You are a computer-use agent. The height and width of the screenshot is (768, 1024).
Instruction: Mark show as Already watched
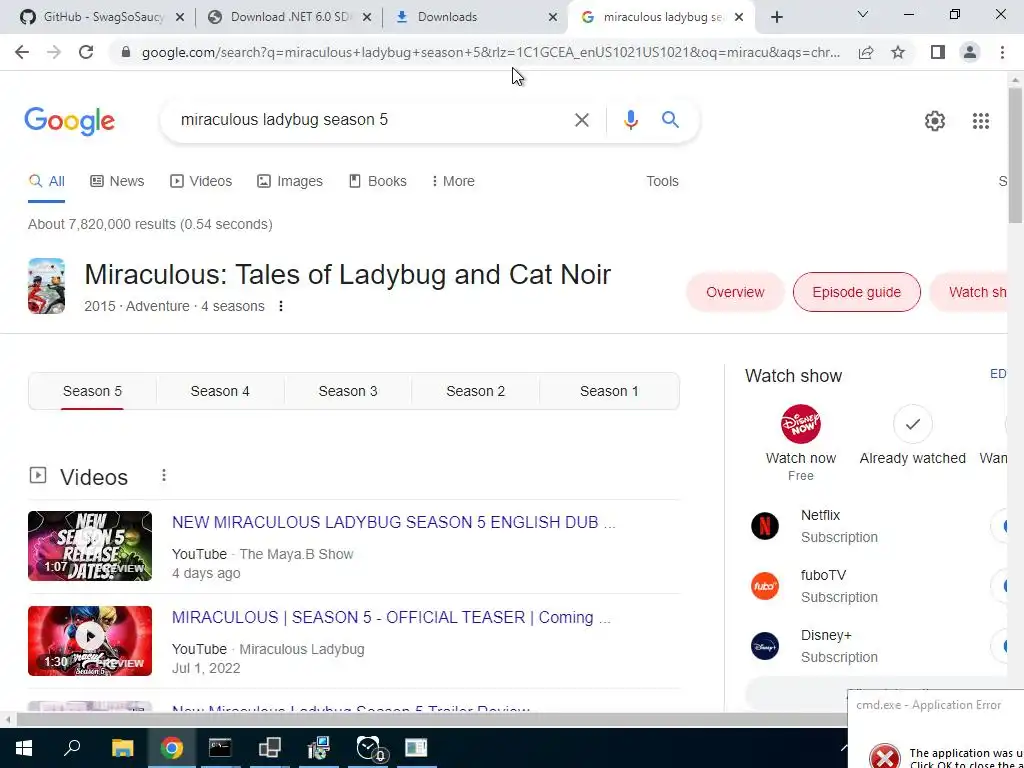point(912,424)
